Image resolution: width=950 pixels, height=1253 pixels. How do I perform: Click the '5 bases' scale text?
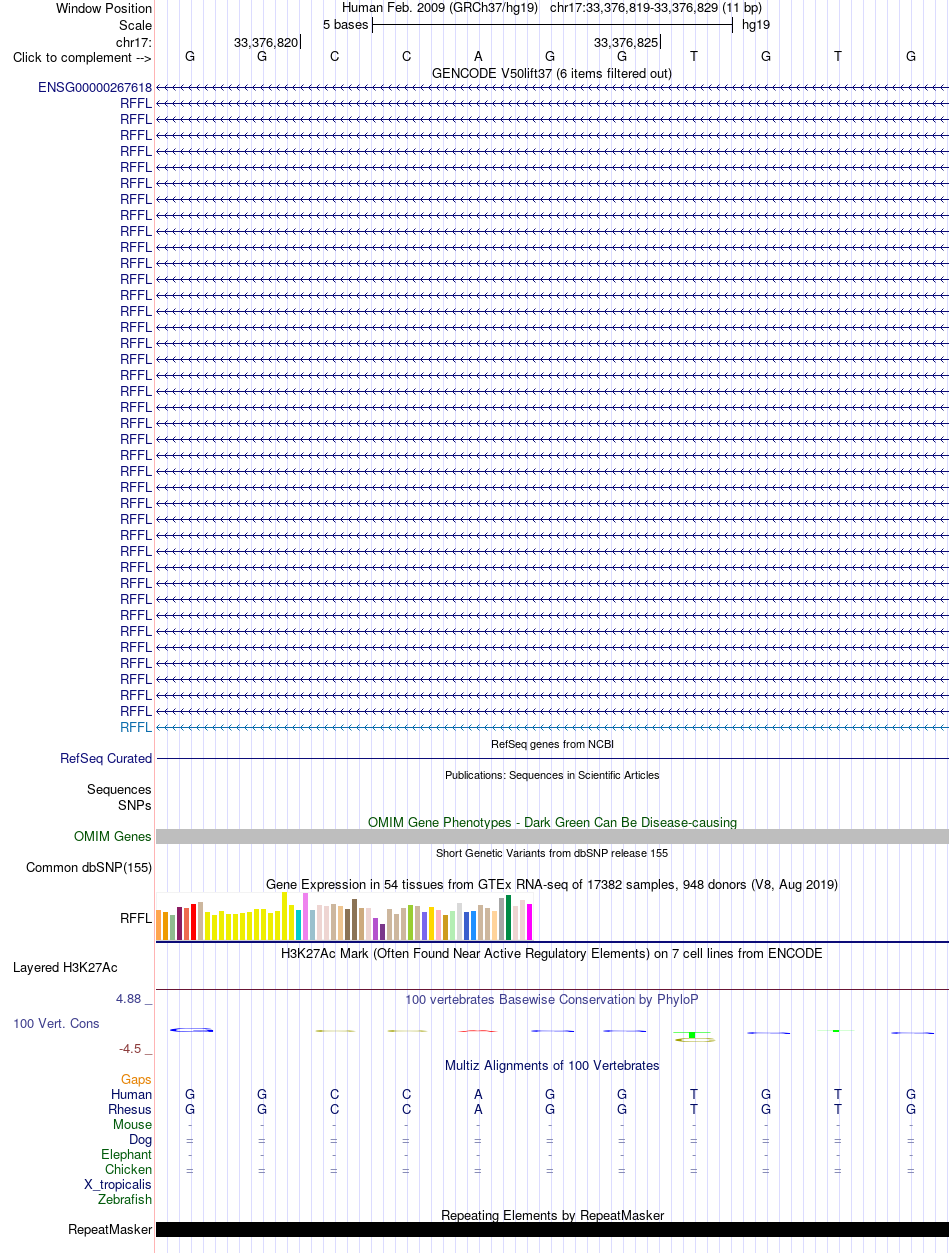pos(345,24)
